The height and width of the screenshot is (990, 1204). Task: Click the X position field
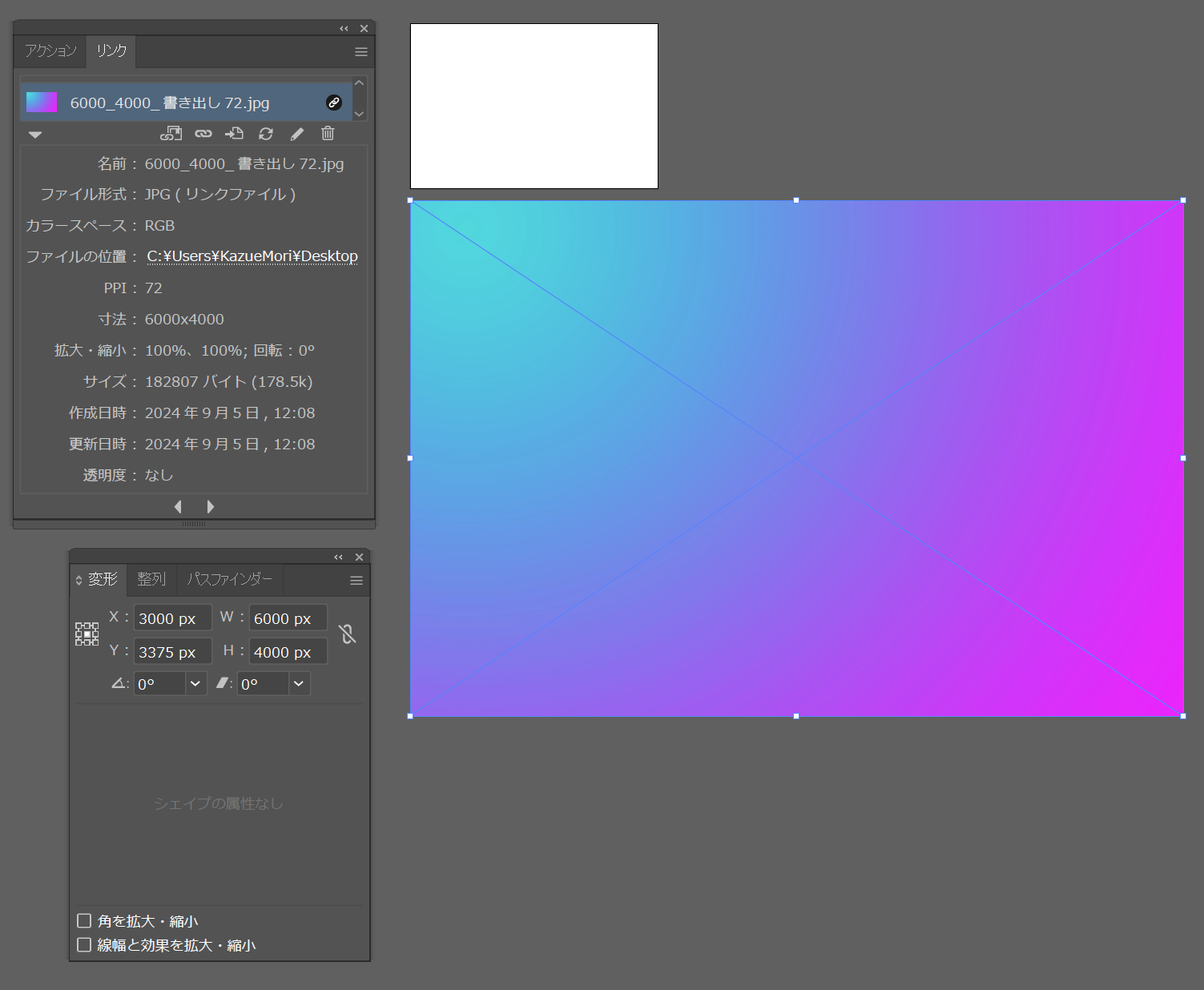[172, 618]
